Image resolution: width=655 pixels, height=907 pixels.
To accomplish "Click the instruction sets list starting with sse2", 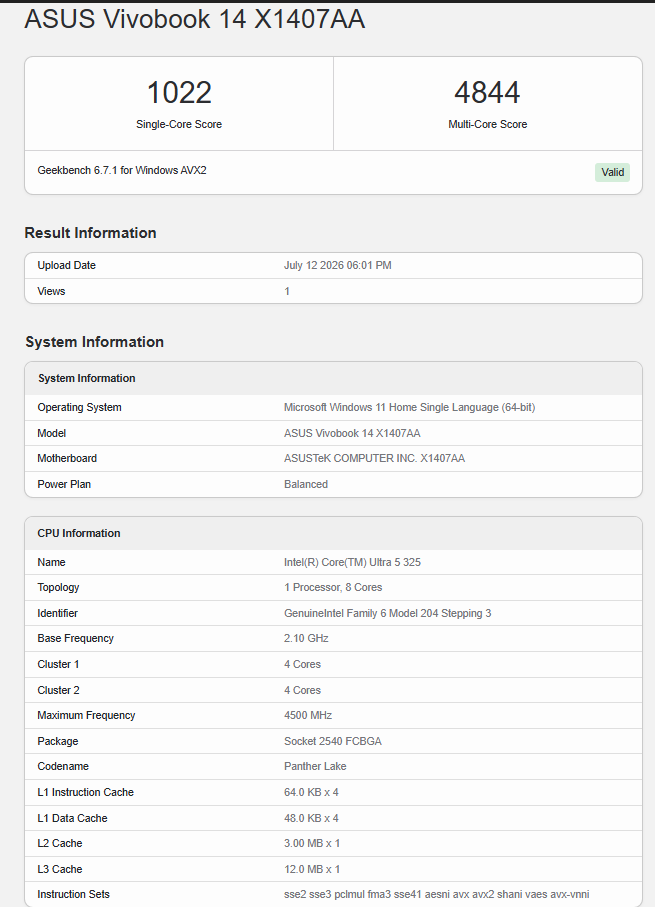I will [437, 894].
